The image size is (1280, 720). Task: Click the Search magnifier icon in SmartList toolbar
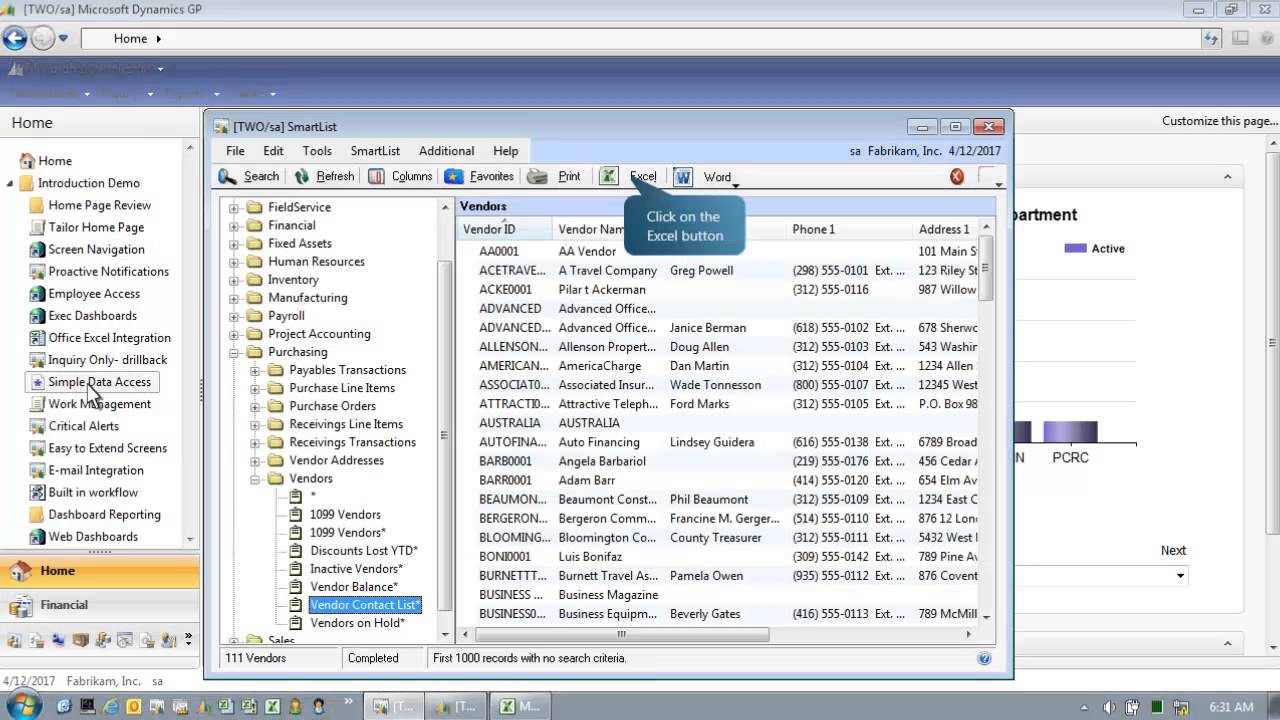228,177
